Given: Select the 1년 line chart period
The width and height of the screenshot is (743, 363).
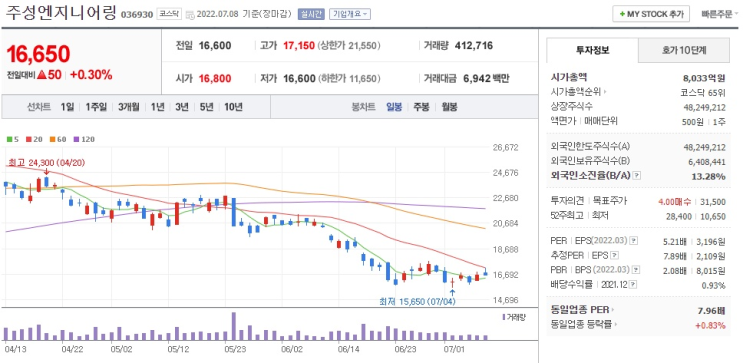Looking at the screenshot, I should (157, 107).
